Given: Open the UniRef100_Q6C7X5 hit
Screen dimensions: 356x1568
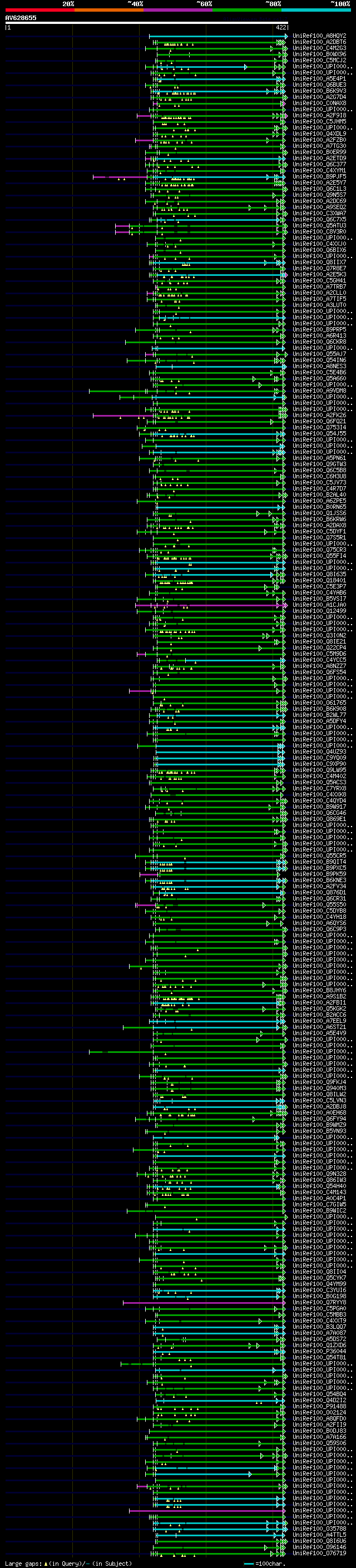Looking at the screenshot, I should pos(319,219).
